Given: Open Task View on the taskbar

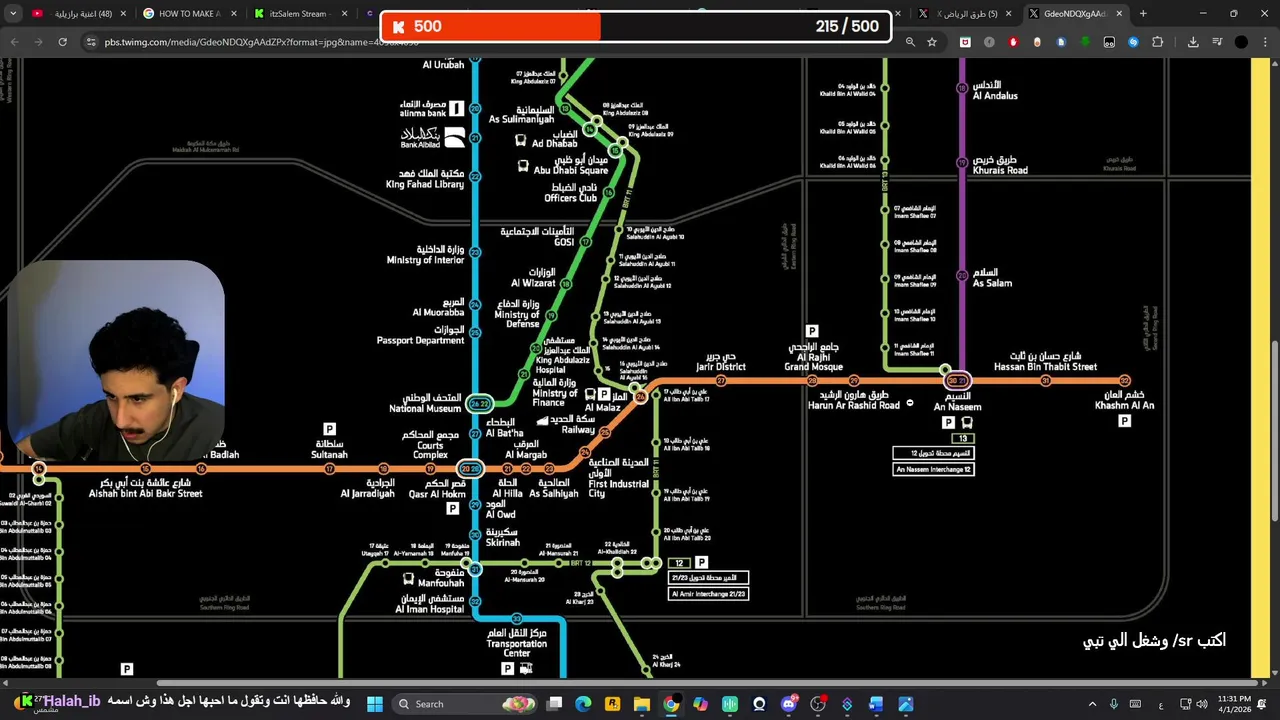Looking at the screenshot, I should point(554,704).
